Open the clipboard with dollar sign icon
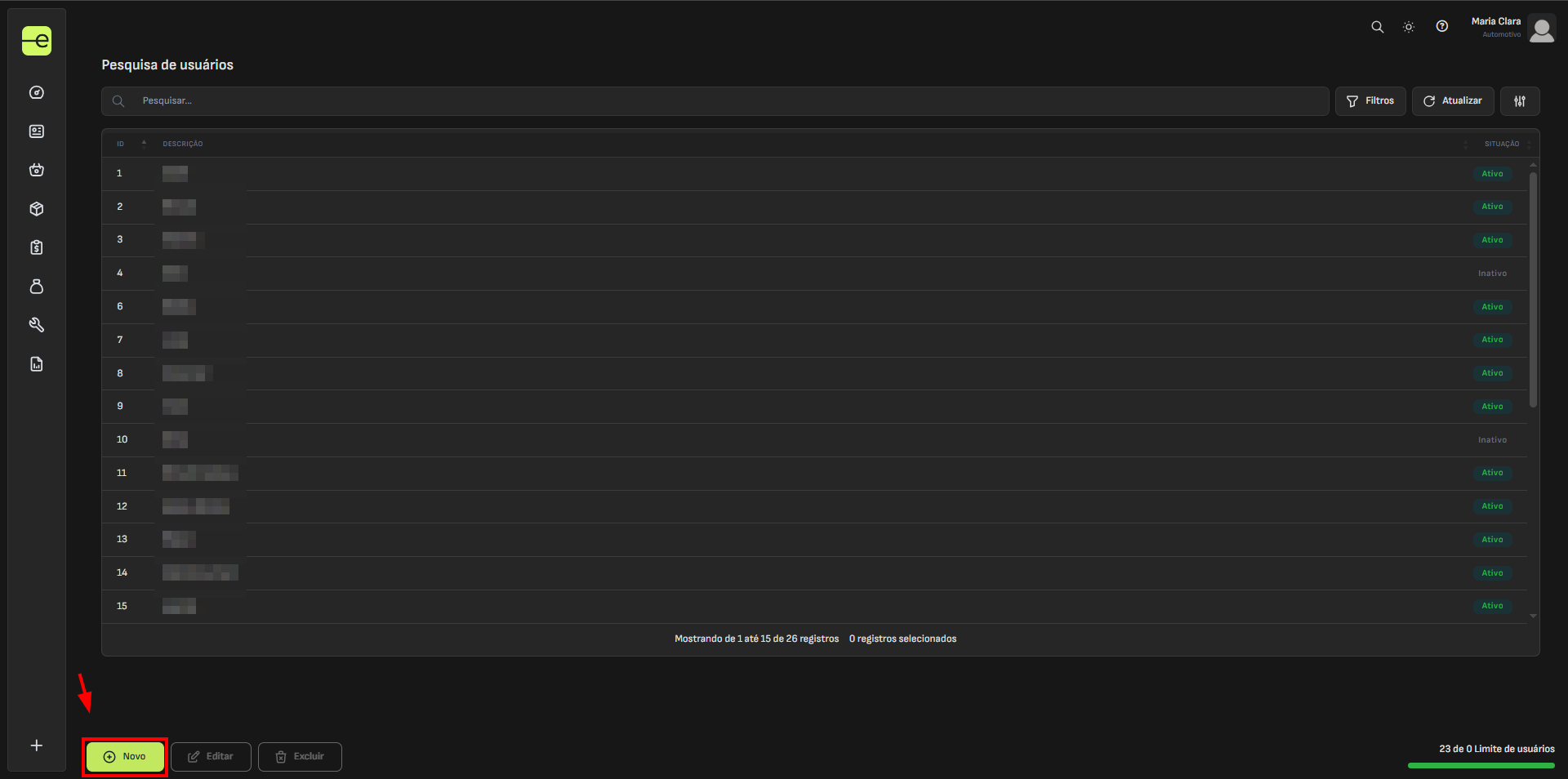This screenshot has width=1568, height=779. tap(37, 247)
